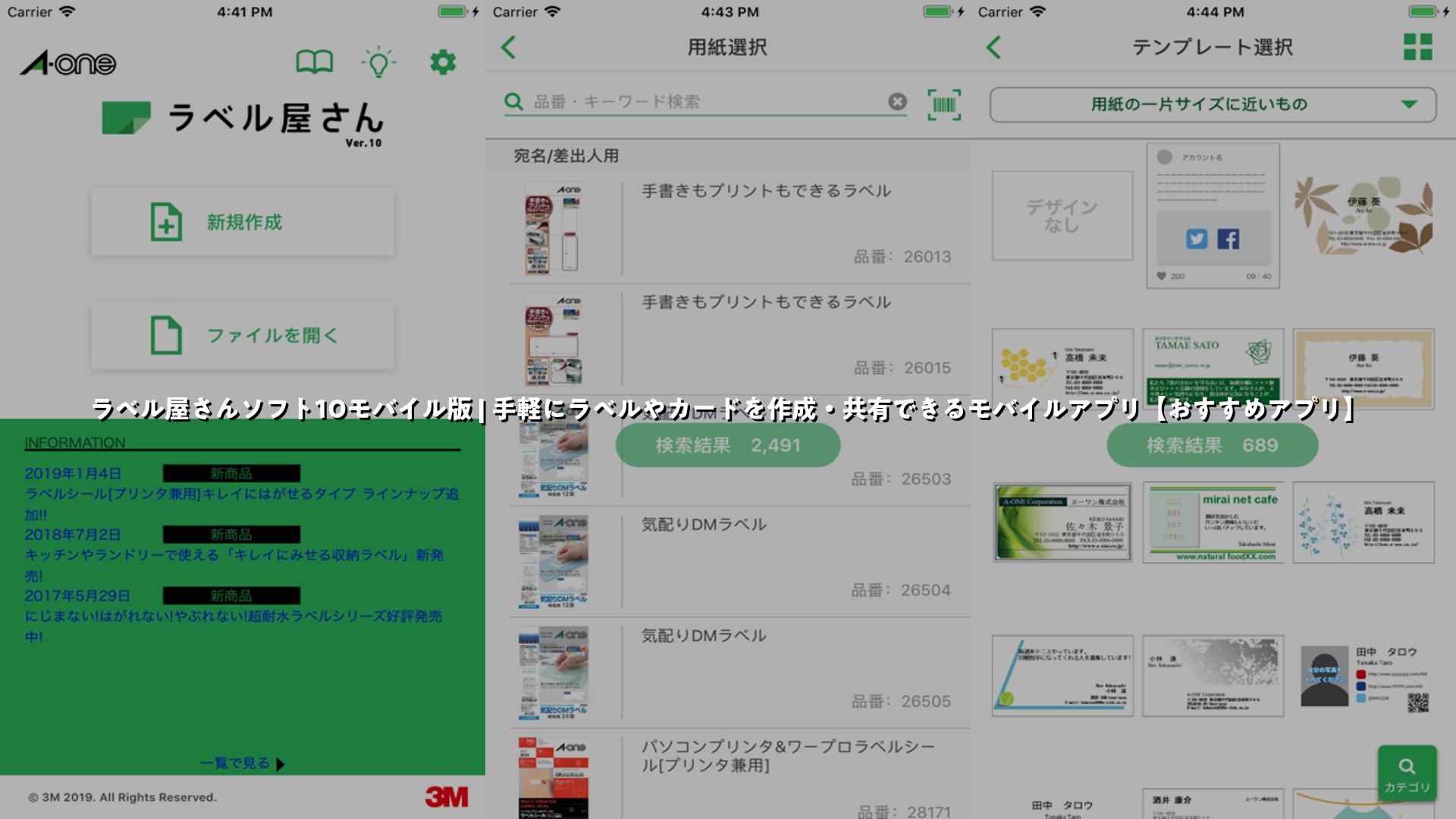The image size is (1456, 819).
Task: Choose the tennis ball card template
Action: 1062,676
